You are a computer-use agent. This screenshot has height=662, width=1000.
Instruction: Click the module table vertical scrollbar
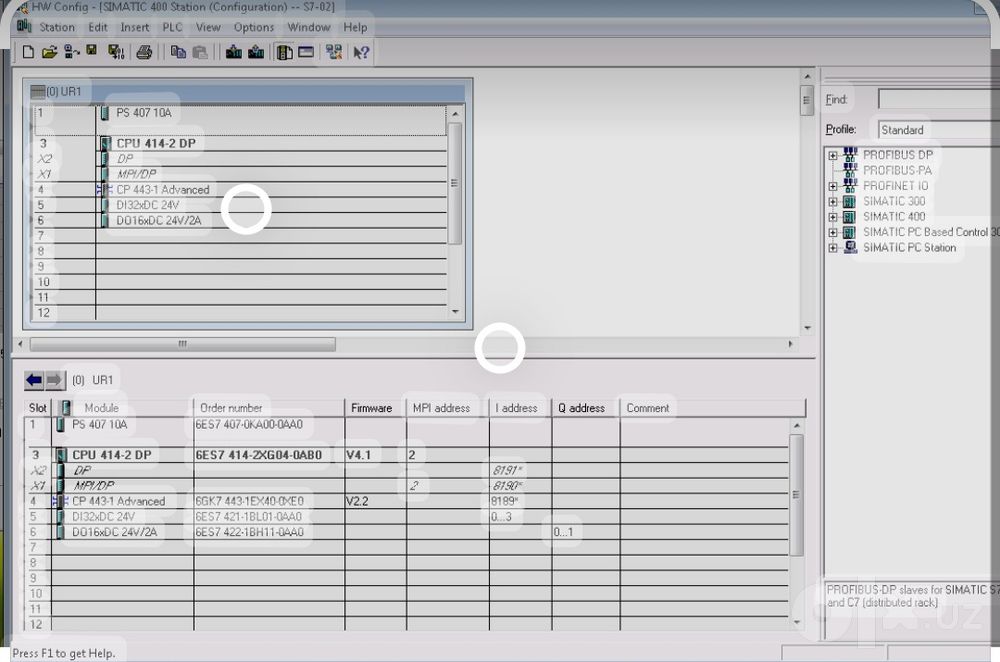click(796, 523)
